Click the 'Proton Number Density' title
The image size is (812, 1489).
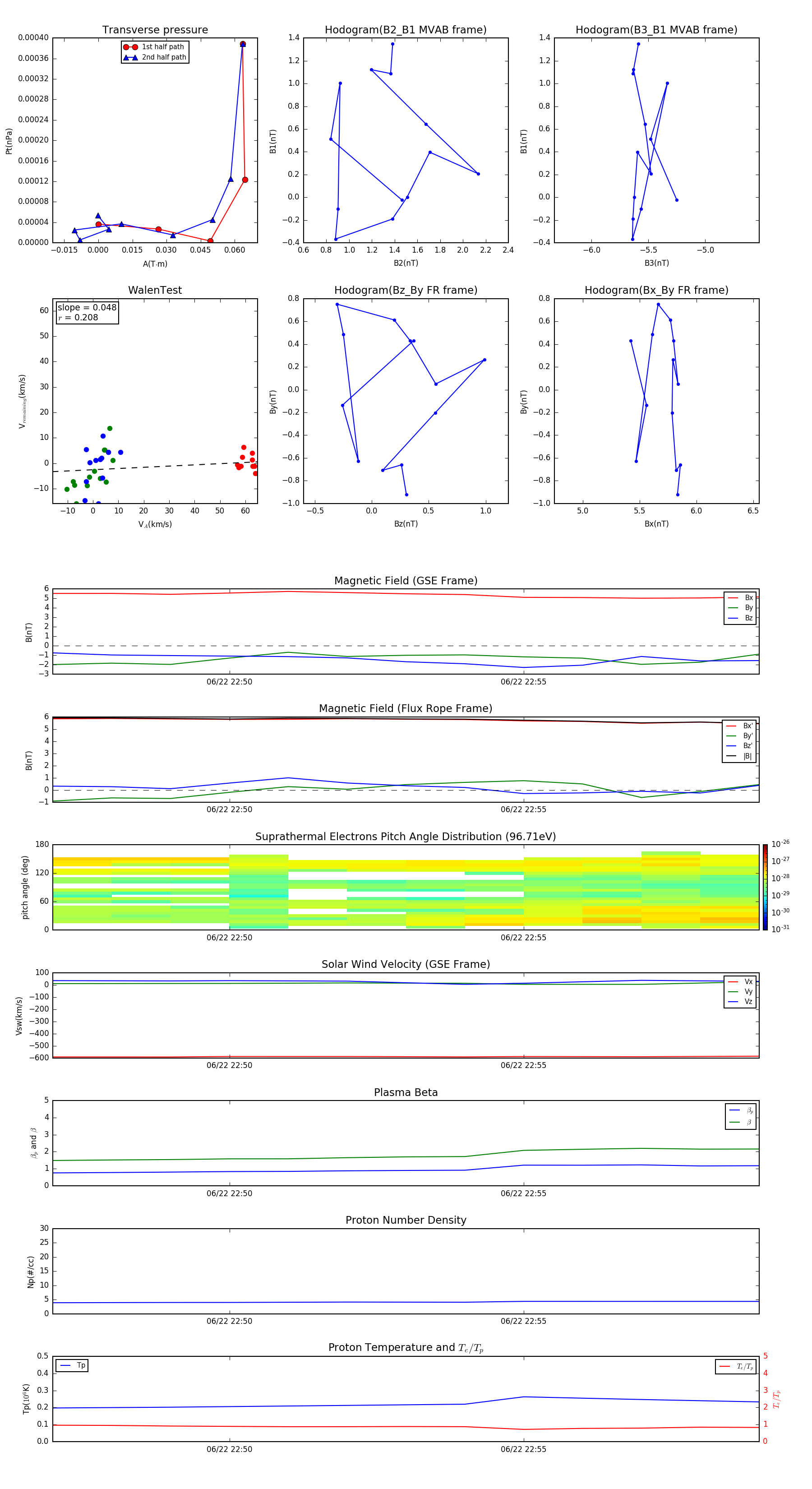406,1221
